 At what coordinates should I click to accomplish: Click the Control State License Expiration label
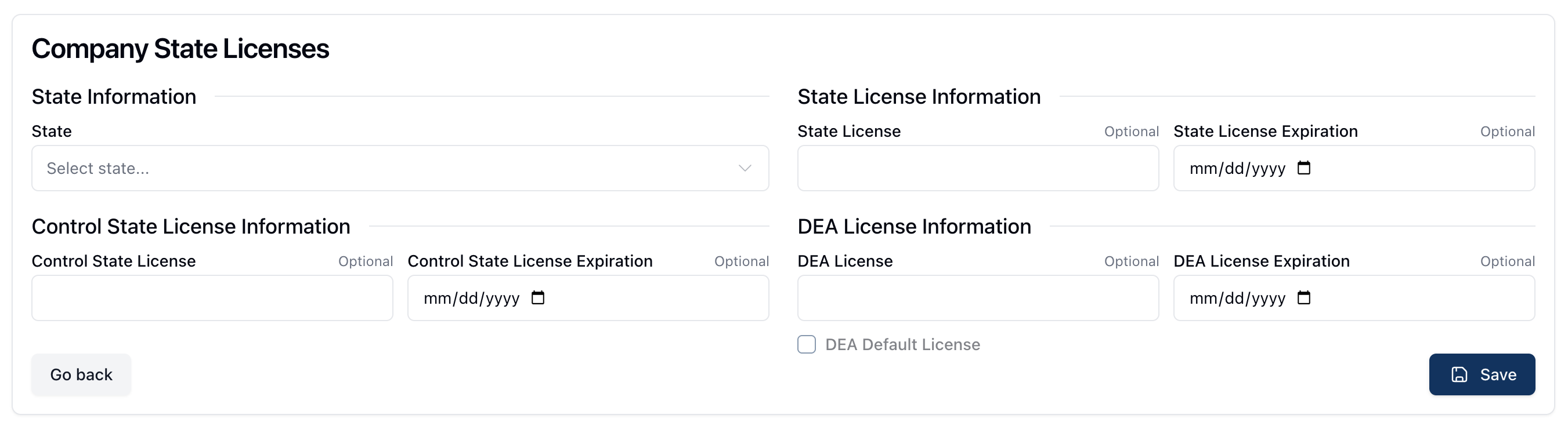[530, 261]
